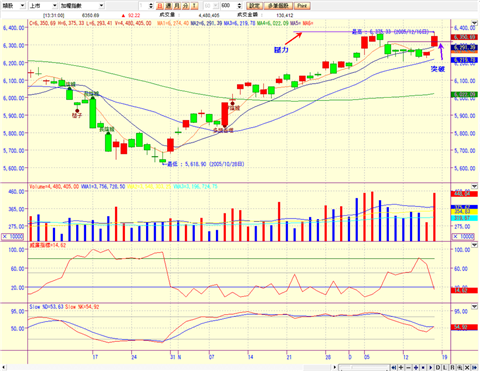Viewport: 480px width, 371px height.
Task: Click the 阻力 resistance annotation label
Action: click(281, 50)
